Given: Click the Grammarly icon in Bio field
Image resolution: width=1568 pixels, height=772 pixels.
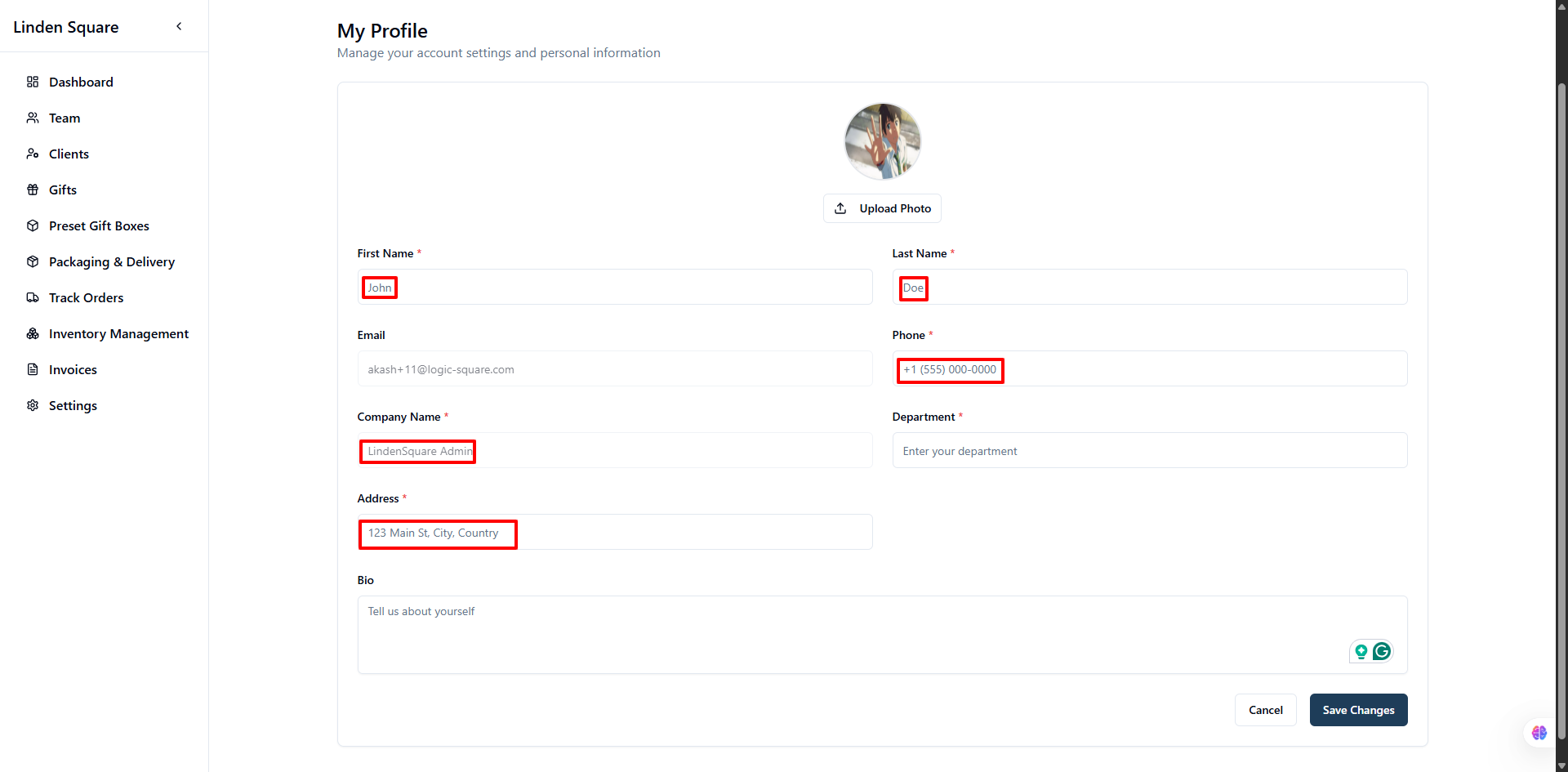Looking at the screenshot, I should pyautogui.click(x=1382, y=651).
